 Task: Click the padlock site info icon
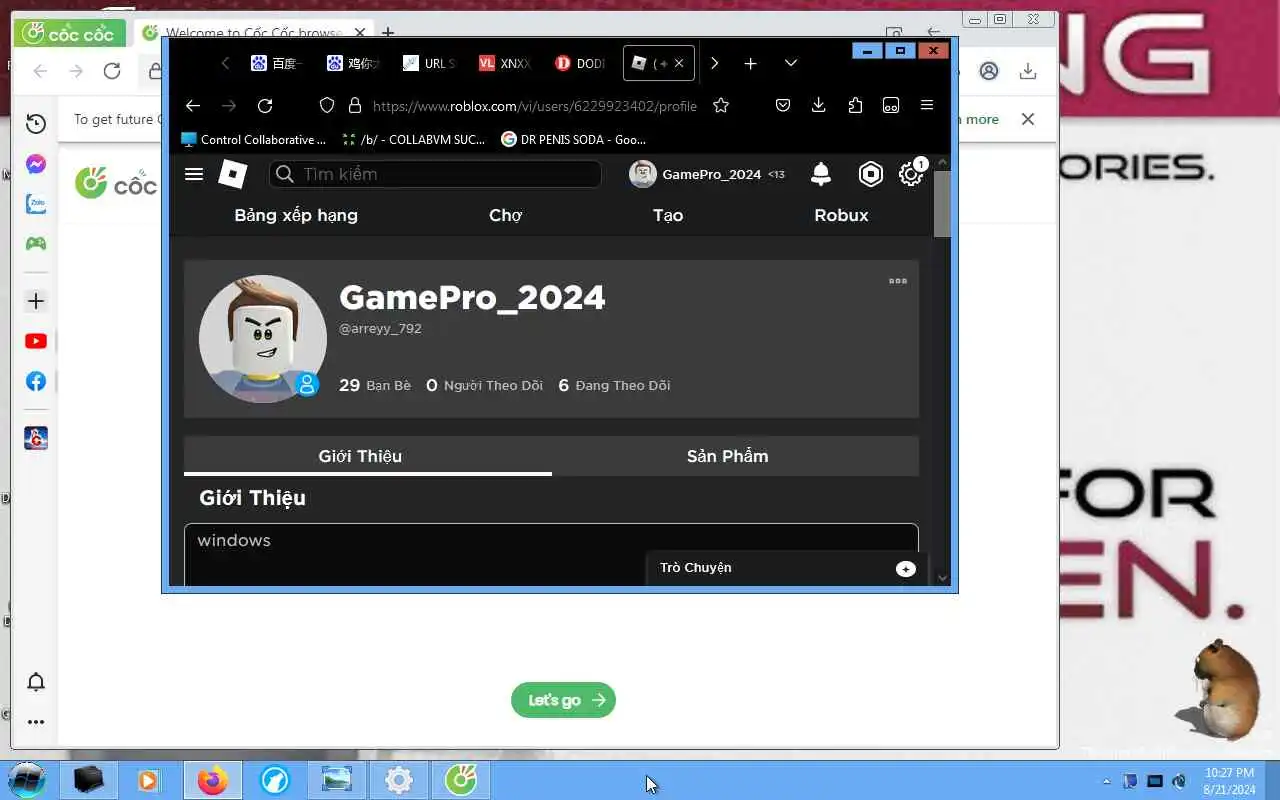point(354,106)
